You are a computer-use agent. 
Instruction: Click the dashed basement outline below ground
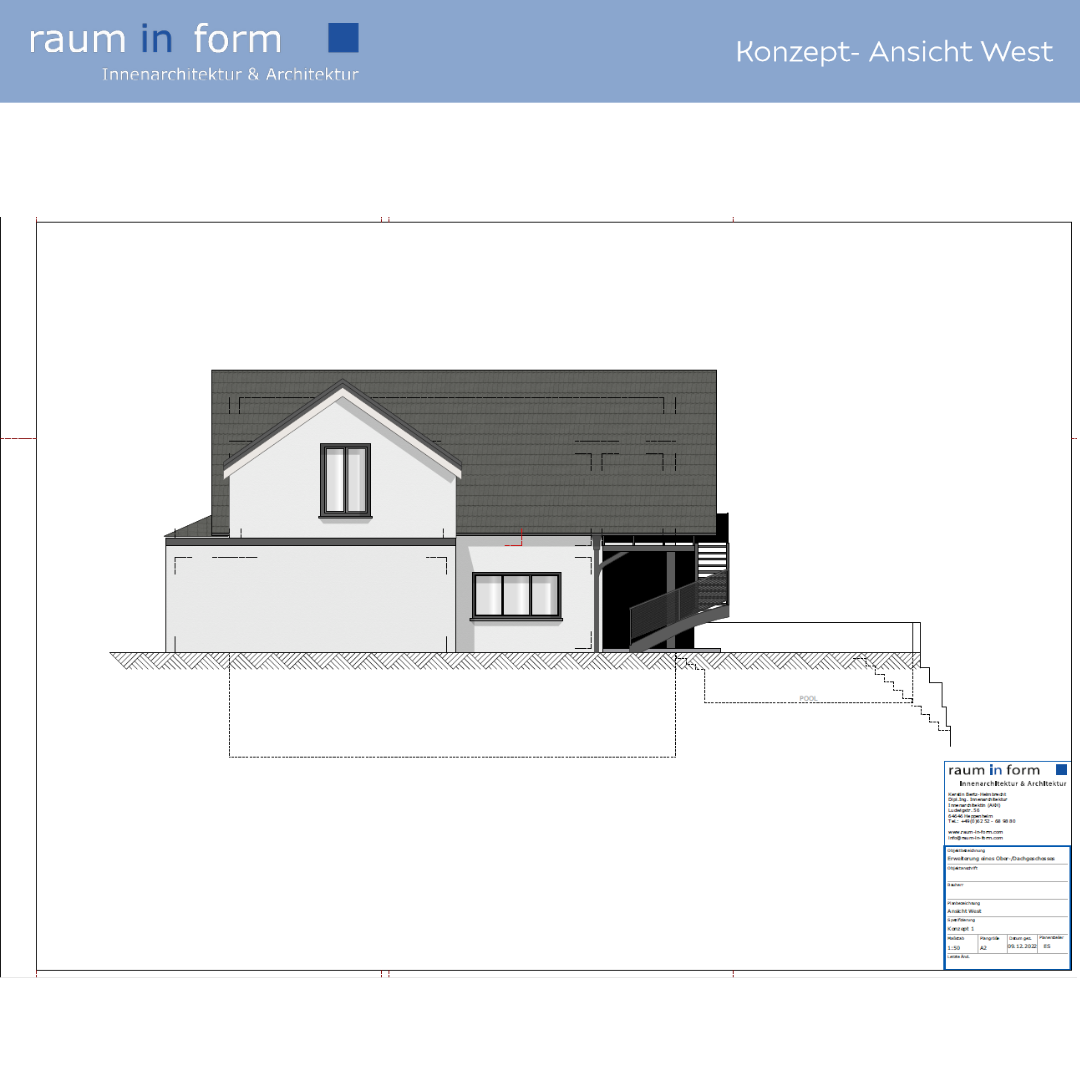click(x=450, y=756)
